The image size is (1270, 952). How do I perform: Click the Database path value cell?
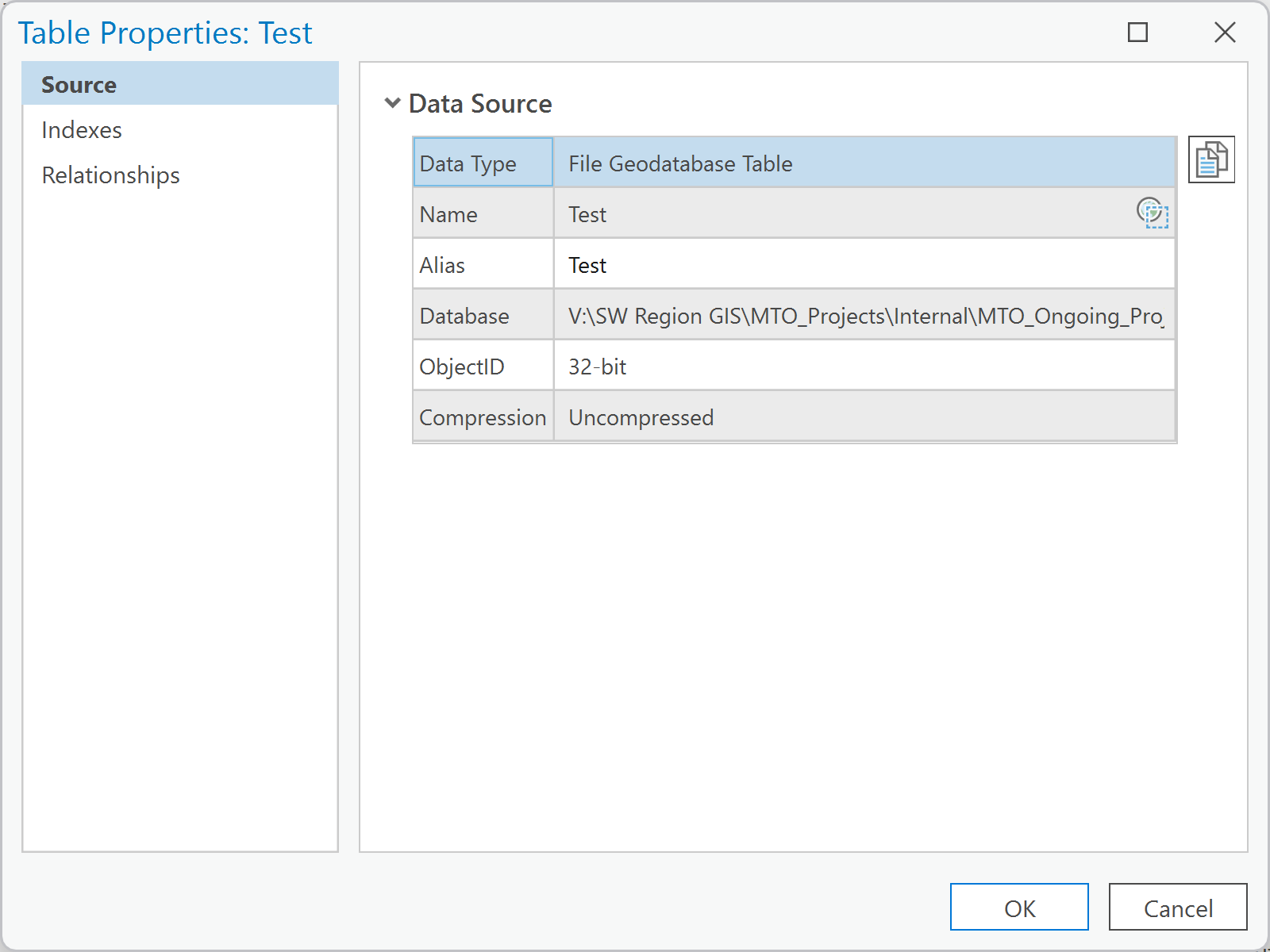point(864,316)
